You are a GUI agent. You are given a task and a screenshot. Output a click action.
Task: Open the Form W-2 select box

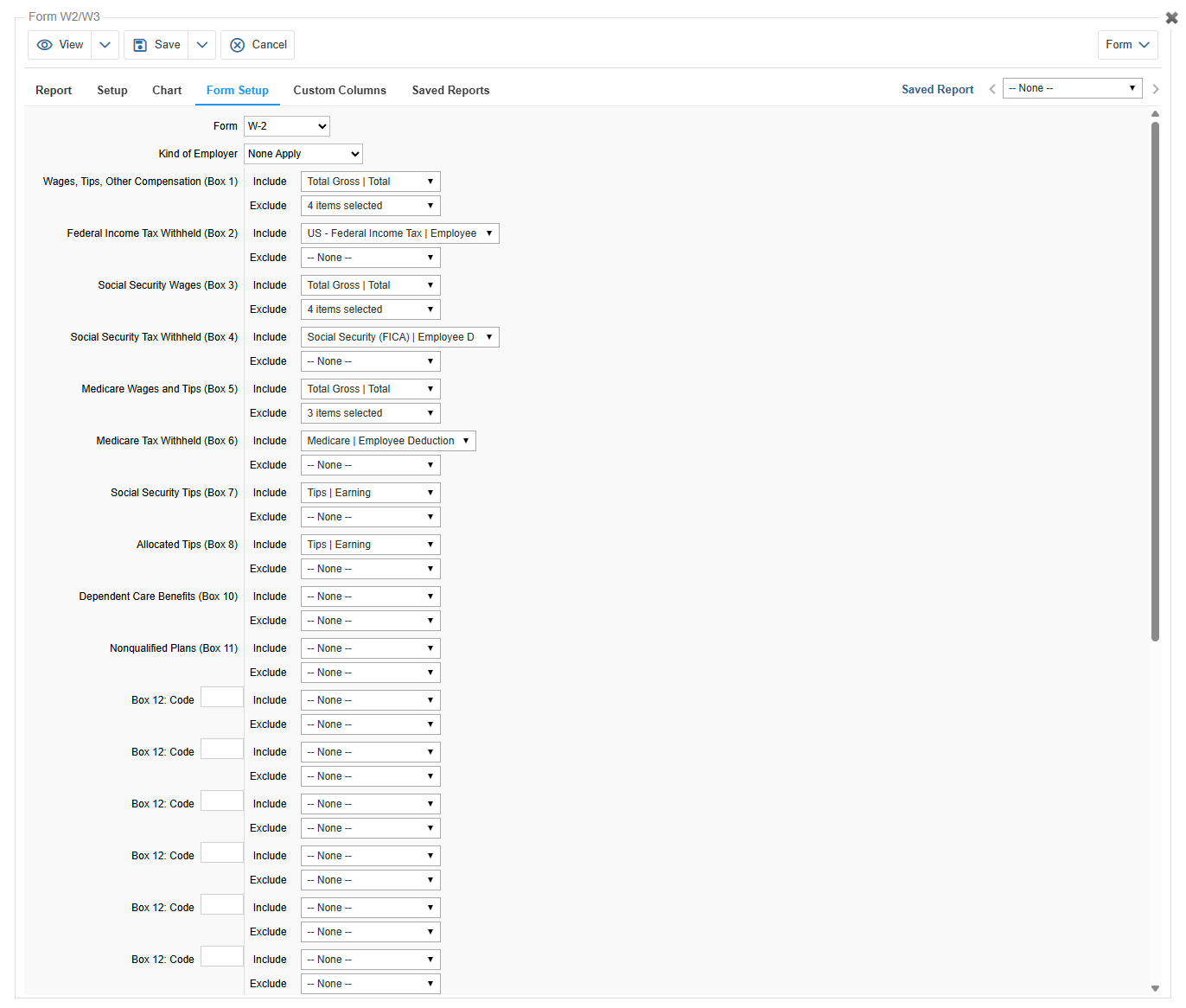[x=287, y=126]
